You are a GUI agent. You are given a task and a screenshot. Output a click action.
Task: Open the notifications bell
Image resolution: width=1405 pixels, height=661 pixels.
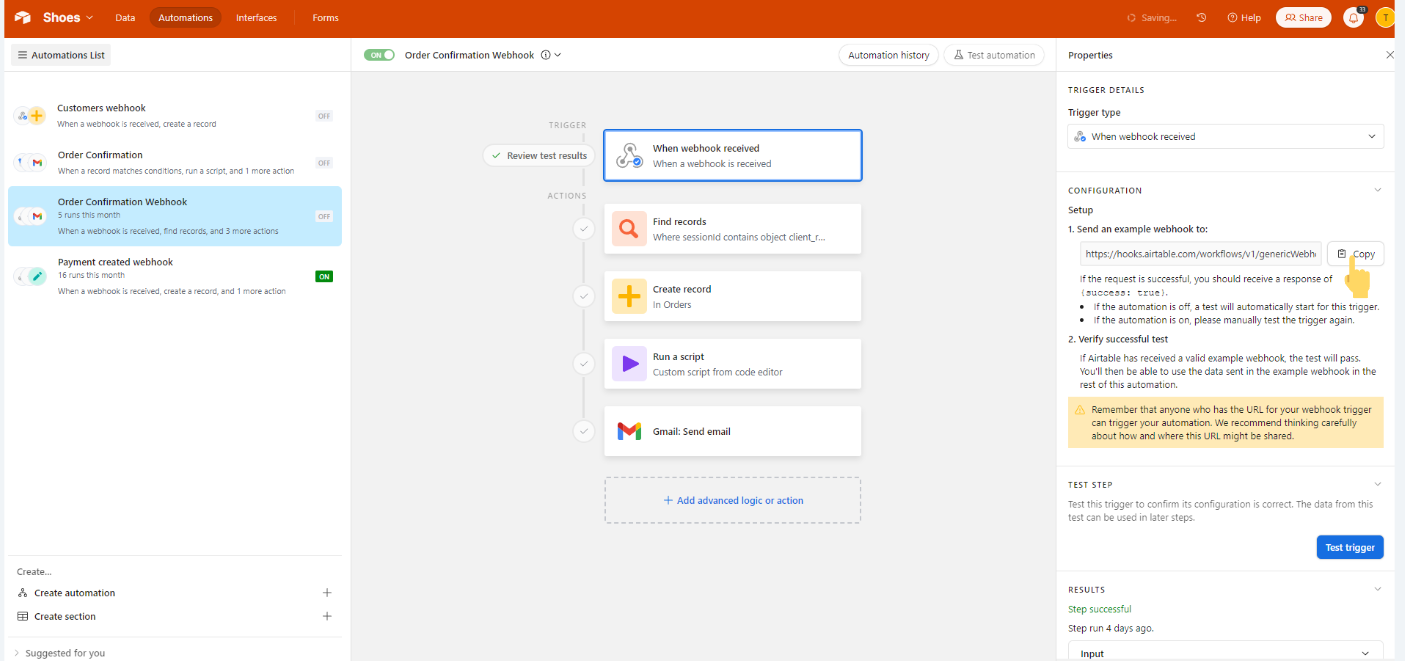(1354, 17)
